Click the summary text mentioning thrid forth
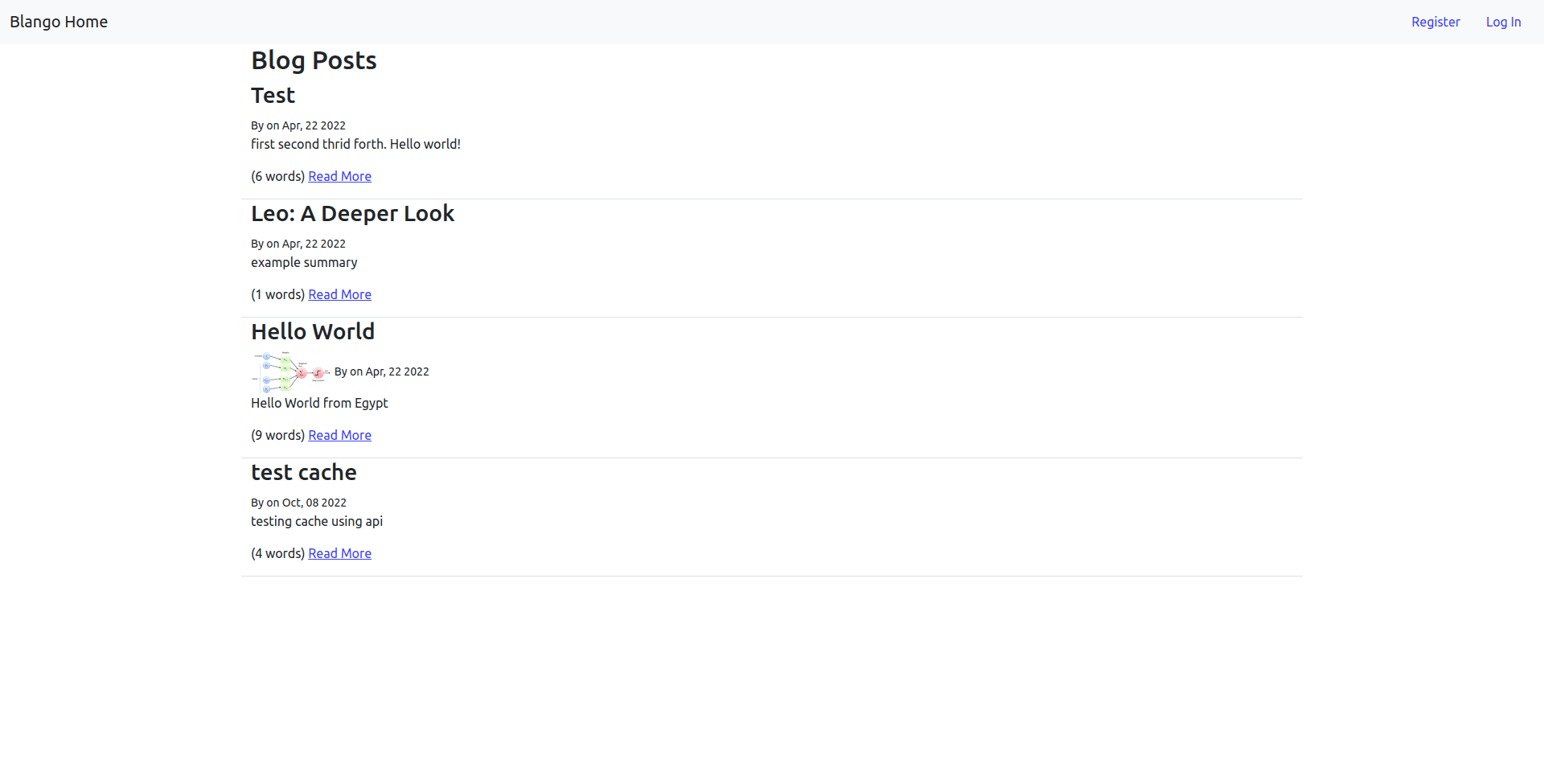Viewport: 1544px width, 784px height. tap(355, 144)
